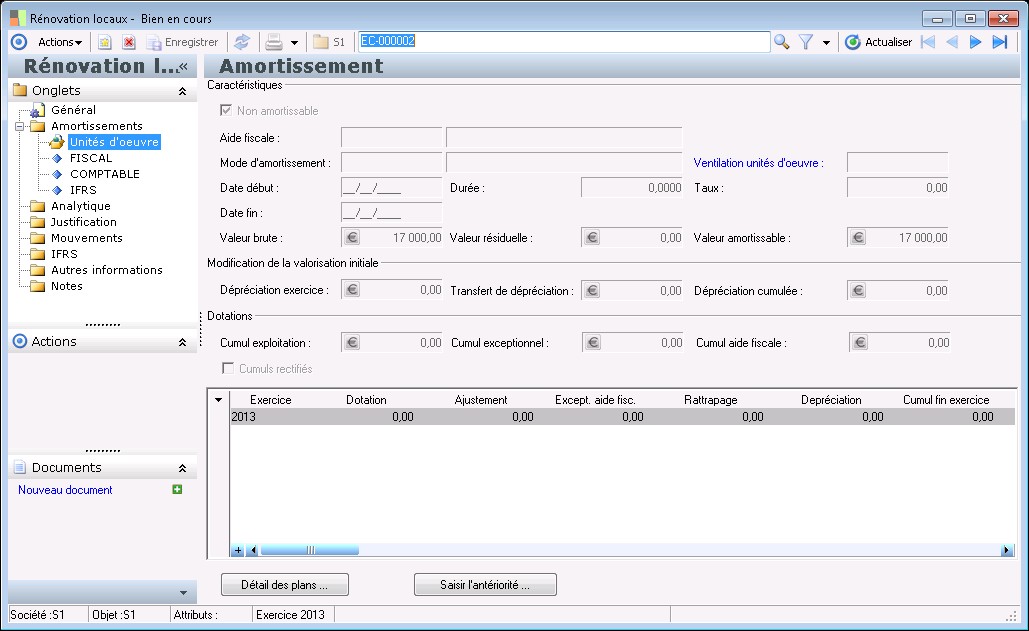
Task: Select IFRS under Amortissements
Action: tap(83, 190)
